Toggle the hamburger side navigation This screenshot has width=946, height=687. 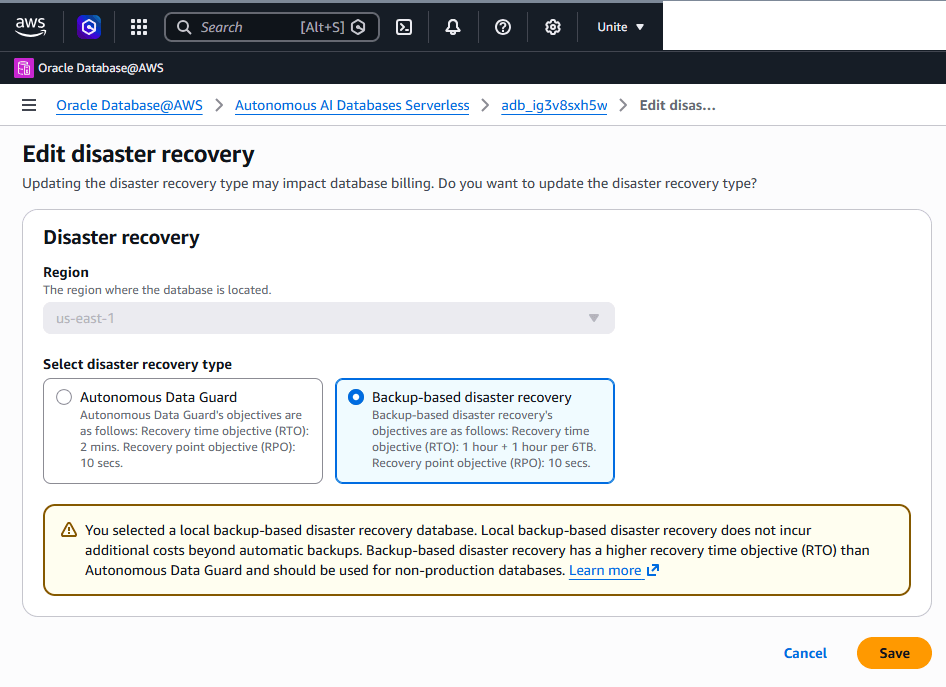(x=29, y=106)
